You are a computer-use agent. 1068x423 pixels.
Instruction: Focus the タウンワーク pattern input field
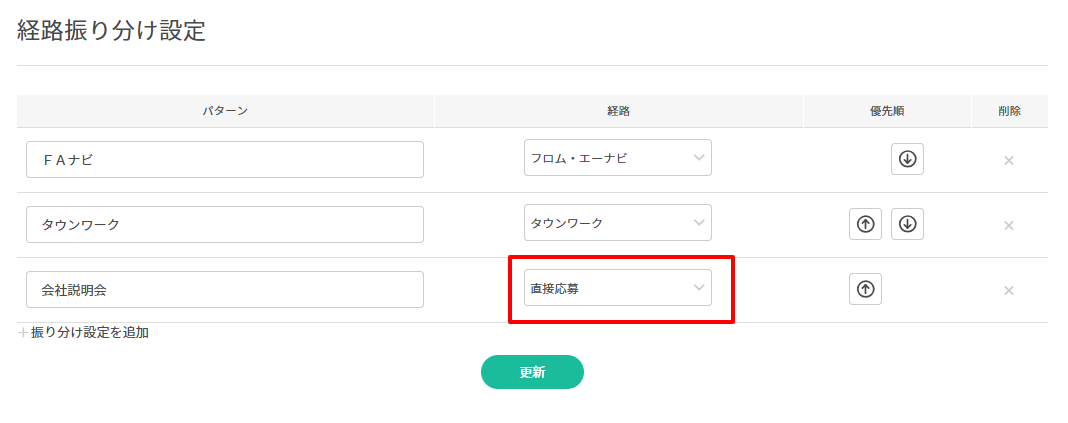[x=225, y=224]
